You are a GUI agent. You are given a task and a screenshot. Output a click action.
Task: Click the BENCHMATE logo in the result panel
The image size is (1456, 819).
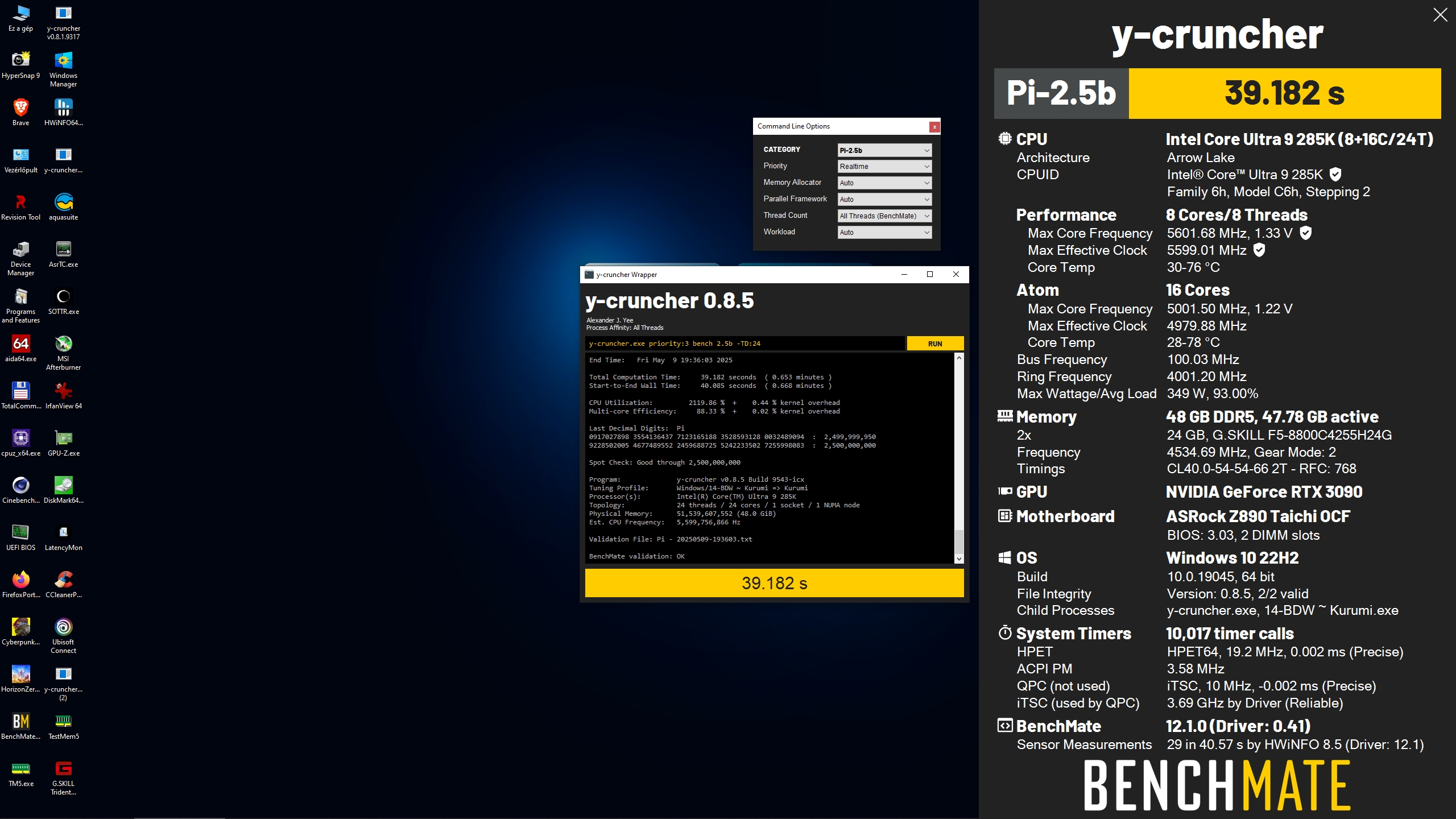point(1217,785)
